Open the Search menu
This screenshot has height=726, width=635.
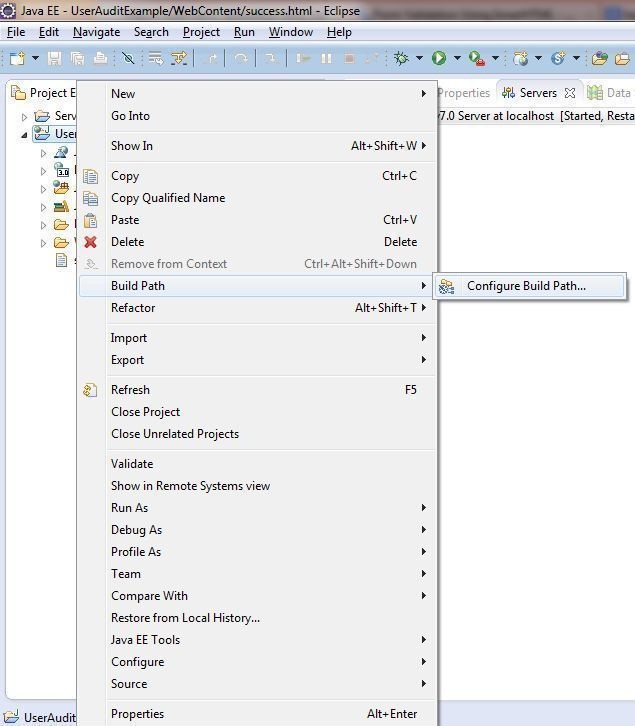click(151, 32)
